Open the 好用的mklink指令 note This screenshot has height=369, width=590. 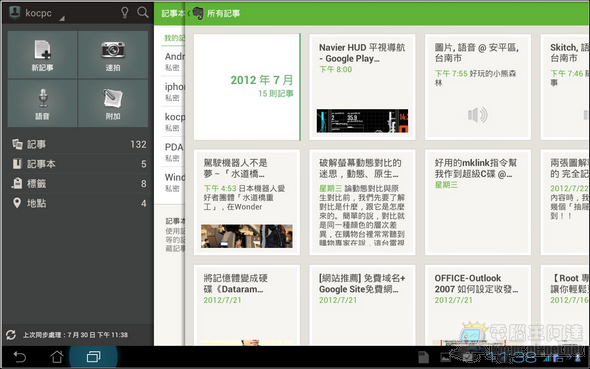coord(478,202)
